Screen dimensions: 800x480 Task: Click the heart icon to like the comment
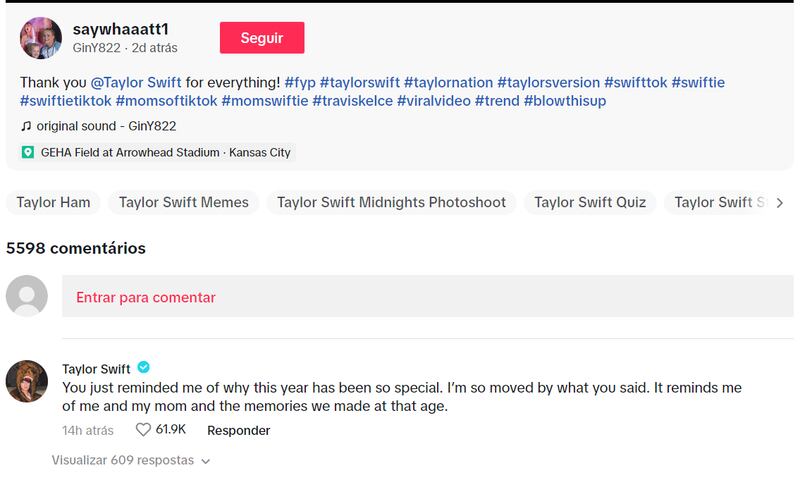click(x=142, y=430)
